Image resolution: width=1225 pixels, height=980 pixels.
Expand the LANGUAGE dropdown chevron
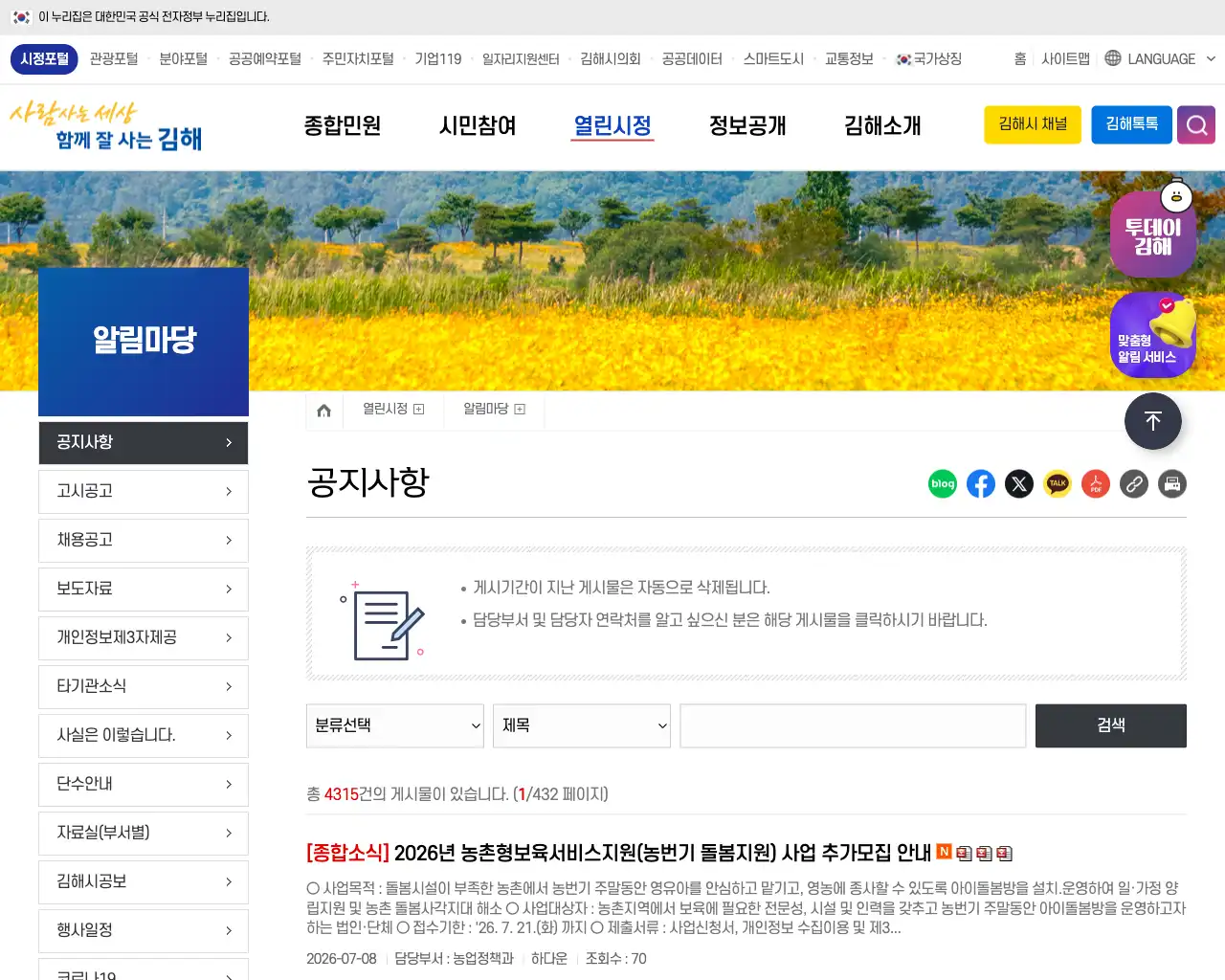1211,59
